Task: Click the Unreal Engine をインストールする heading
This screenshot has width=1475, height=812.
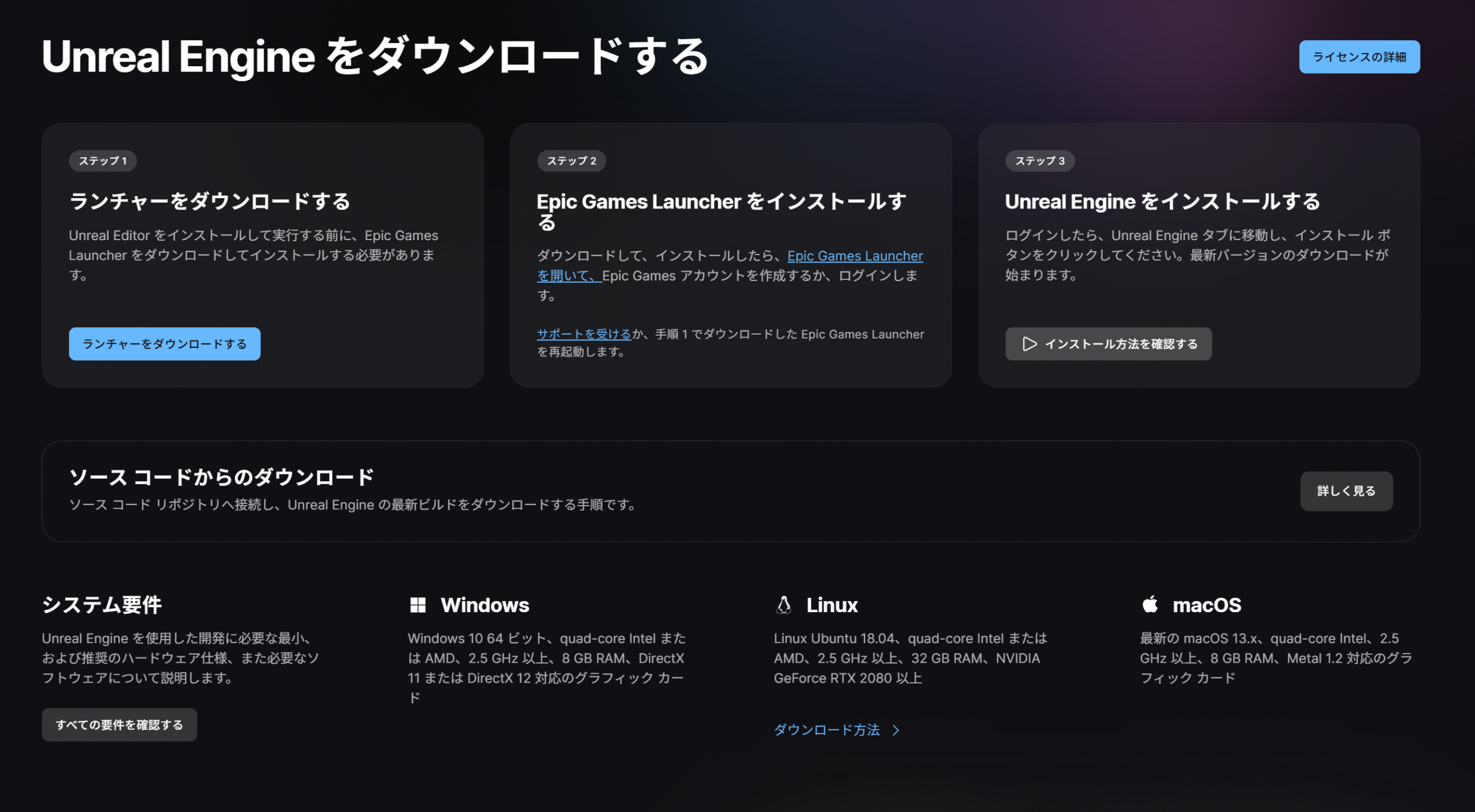Action: (1163, 202)
